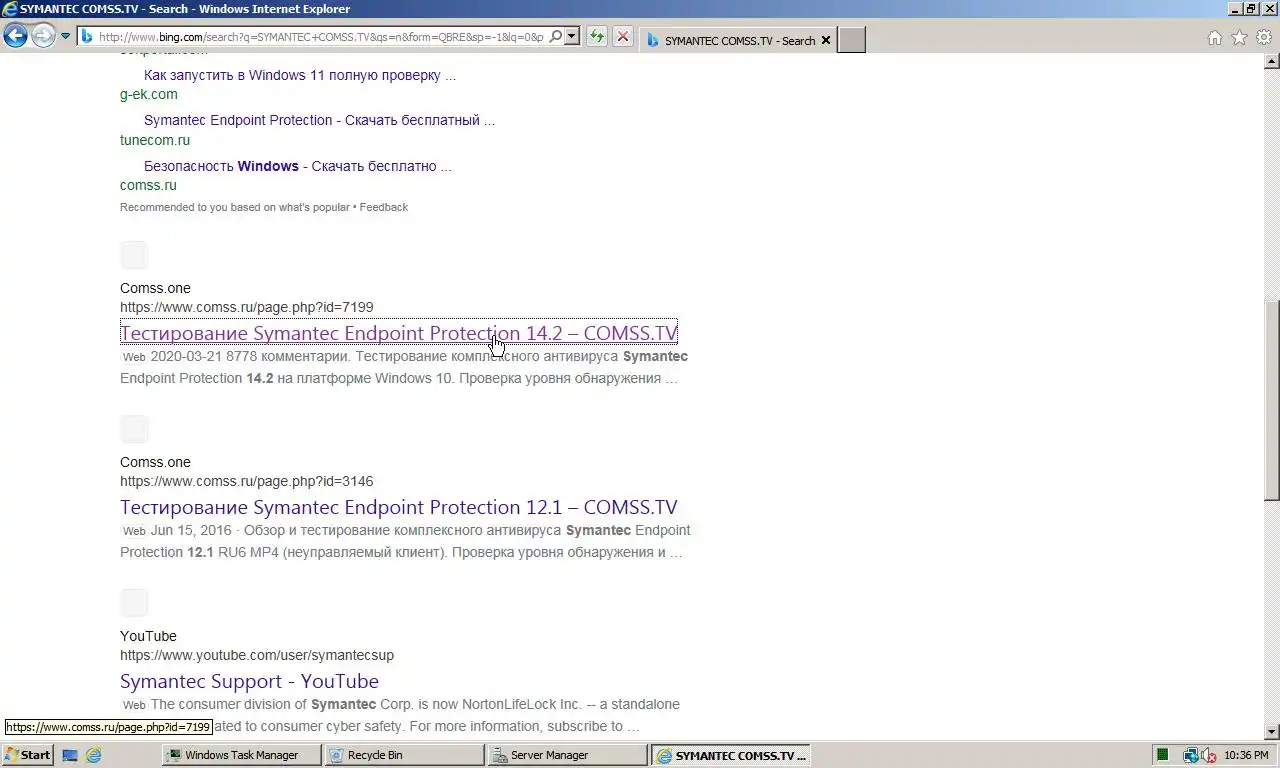This screenshot has width=1280, height=768.
Task: Click the Show Desktop quick launch icon
Action: point(70,755)
